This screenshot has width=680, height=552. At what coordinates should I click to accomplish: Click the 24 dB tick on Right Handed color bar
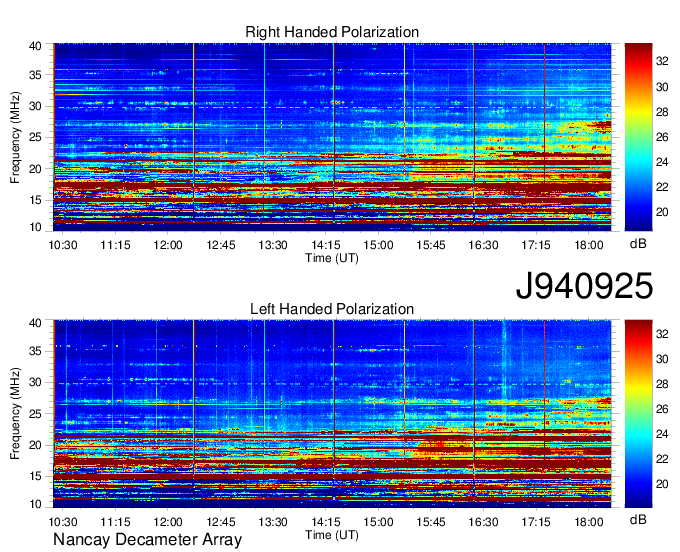pos(662,162)
